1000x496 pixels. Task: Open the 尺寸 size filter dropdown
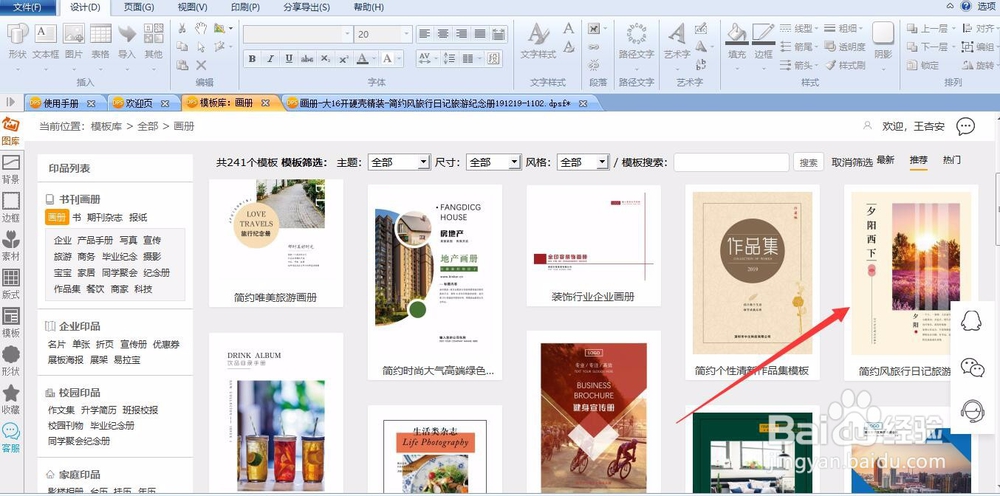pyautogui.click(x=515, y=163)
